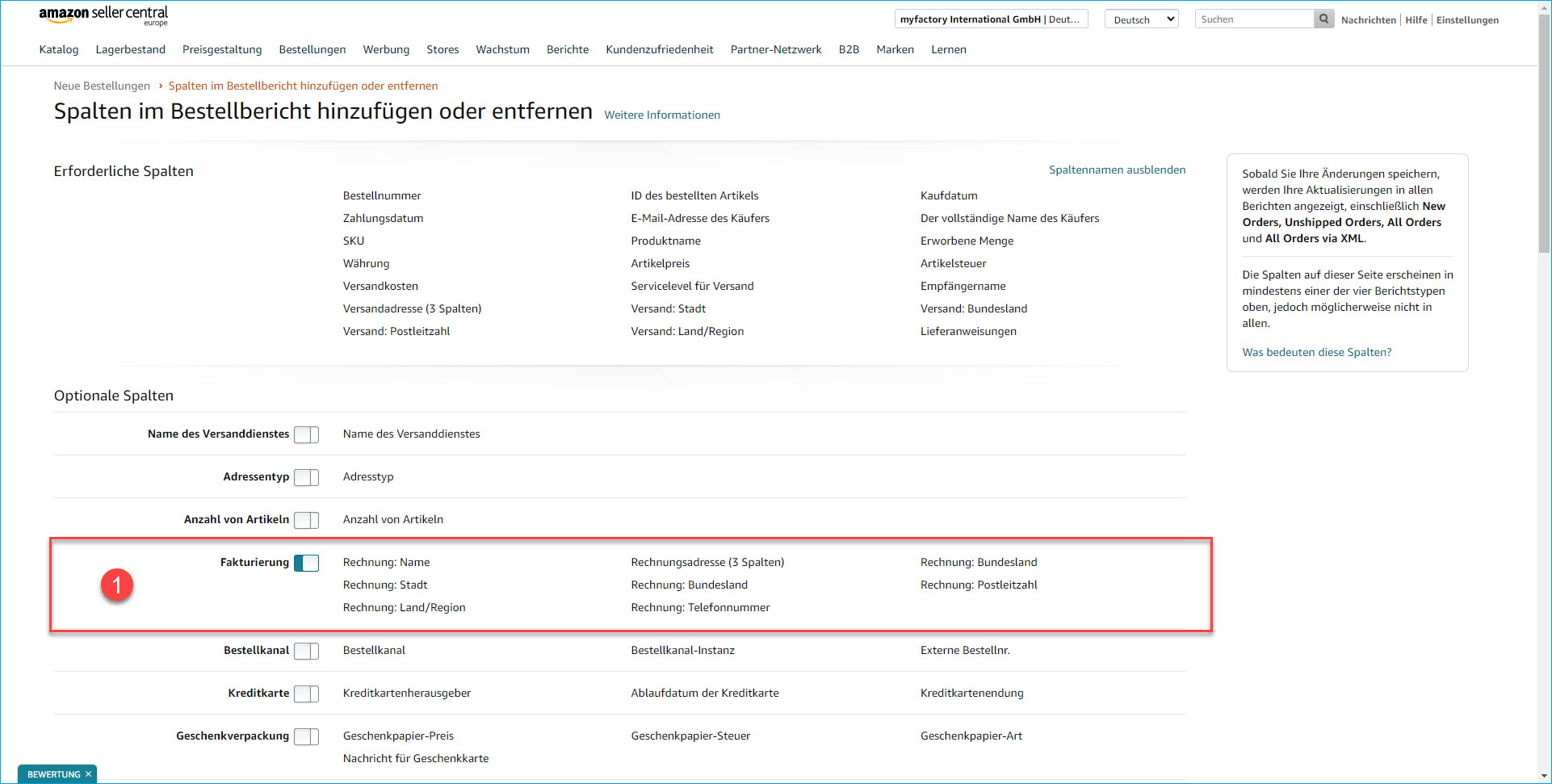Click into the Suchen search field
This screenshot has width=1552, height=784.
tap(1254, 19)
